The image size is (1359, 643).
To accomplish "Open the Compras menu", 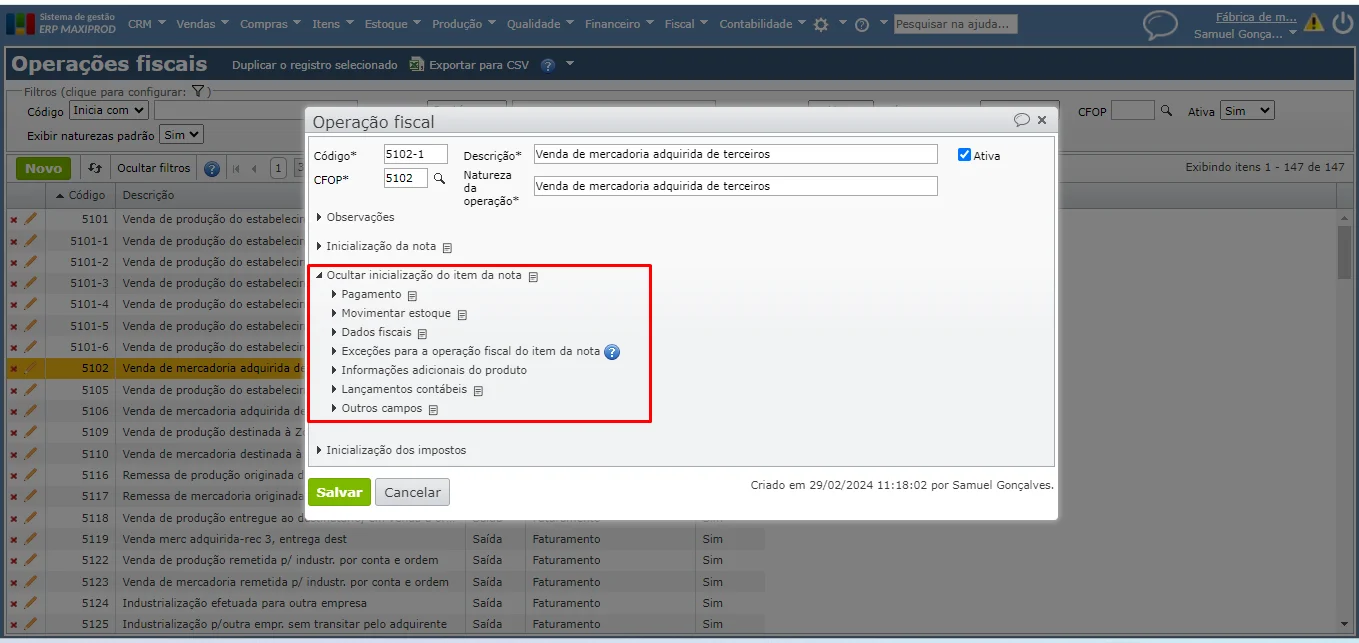I will click(270, 24).
